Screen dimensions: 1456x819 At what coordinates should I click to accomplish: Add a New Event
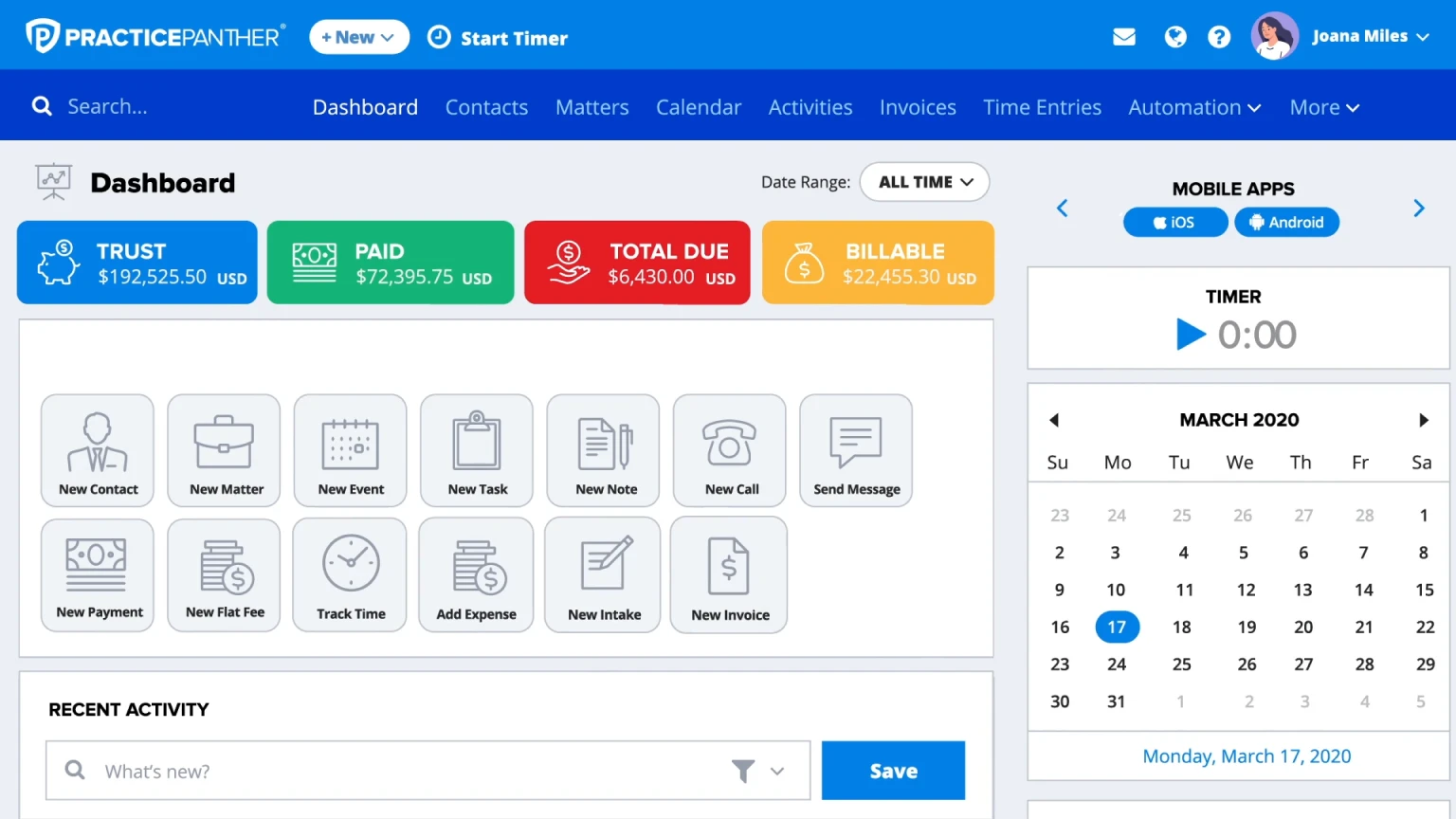[350, 450]
